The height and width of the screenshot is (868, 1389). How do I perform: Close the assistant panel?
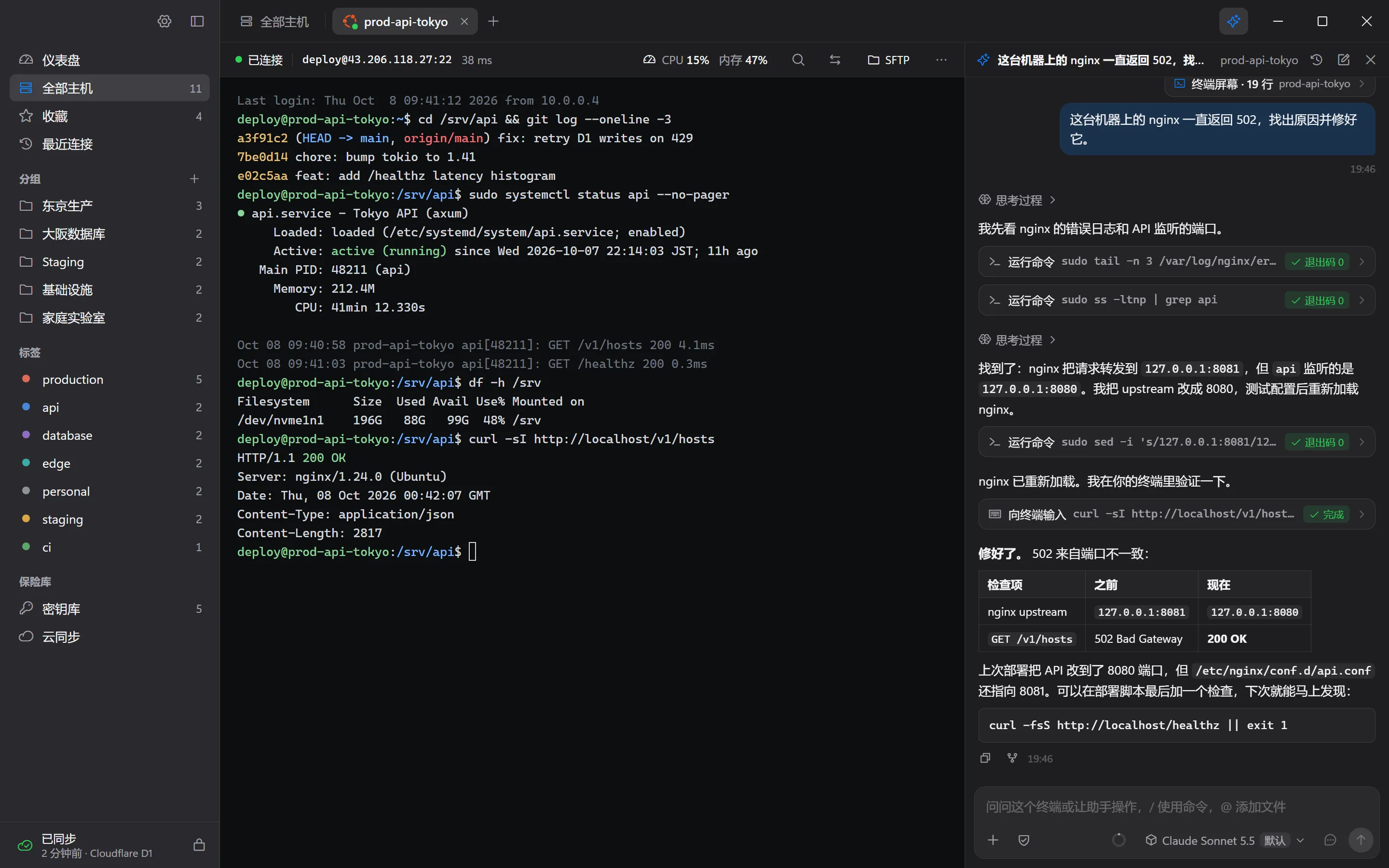[1371, 60]
